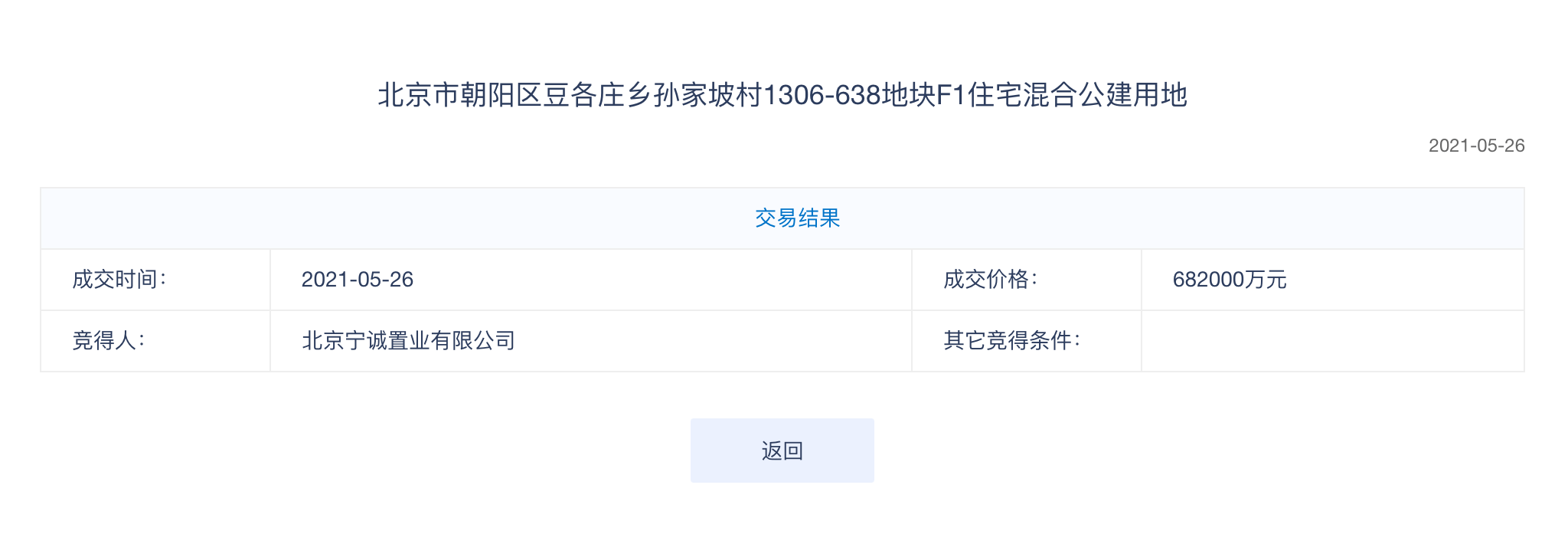Click the word 地块 in the title

coord(909,95)
